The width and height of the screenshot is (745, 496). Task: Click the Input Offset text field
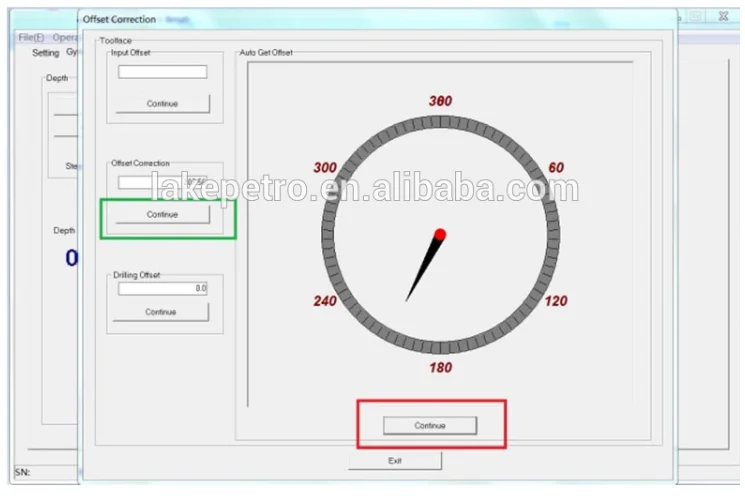click(x=162, y=72)
